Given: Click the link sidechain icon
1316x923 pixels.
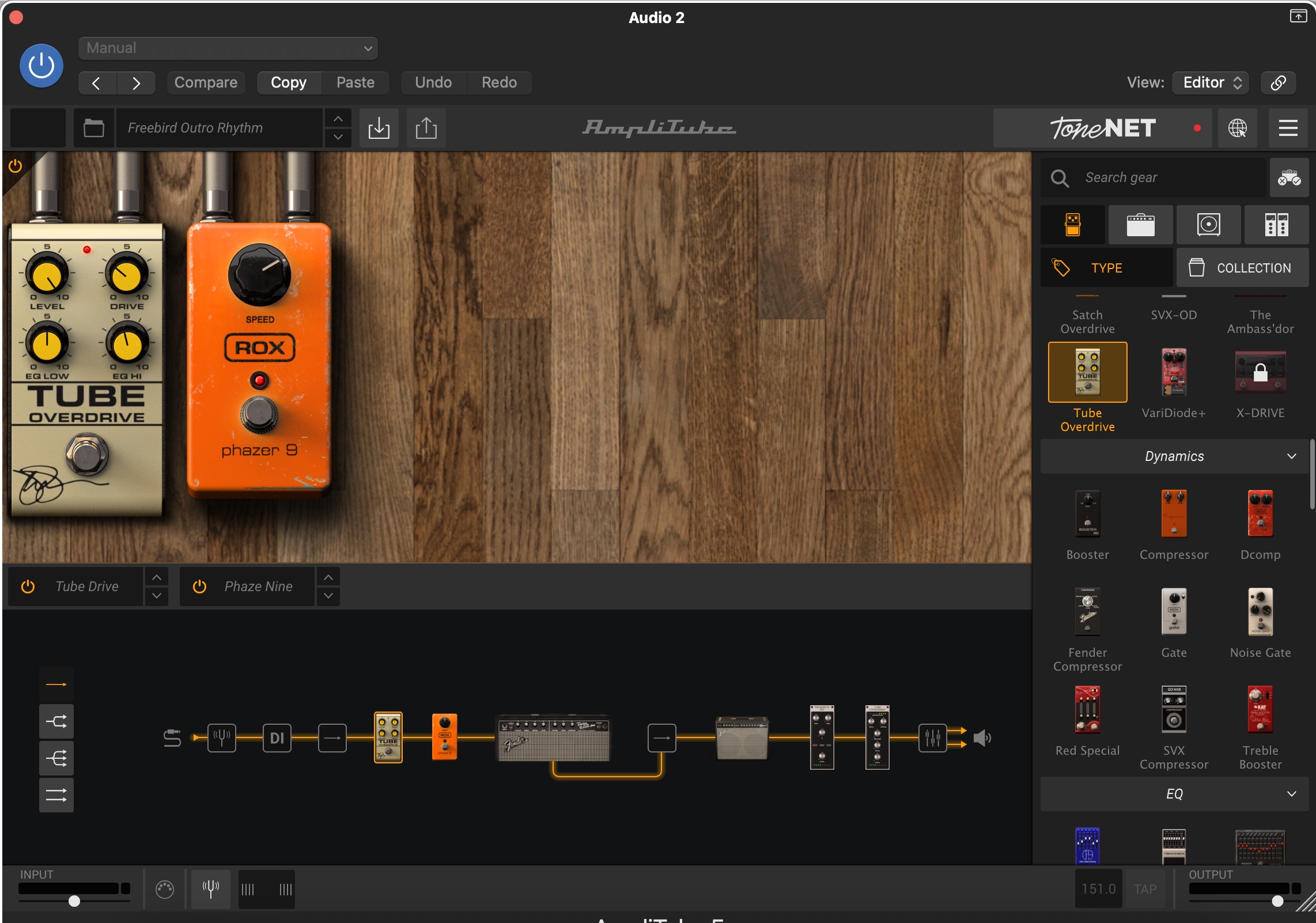Looking at the screenshot, I should pyautogui.click(x=1279, y=83).
